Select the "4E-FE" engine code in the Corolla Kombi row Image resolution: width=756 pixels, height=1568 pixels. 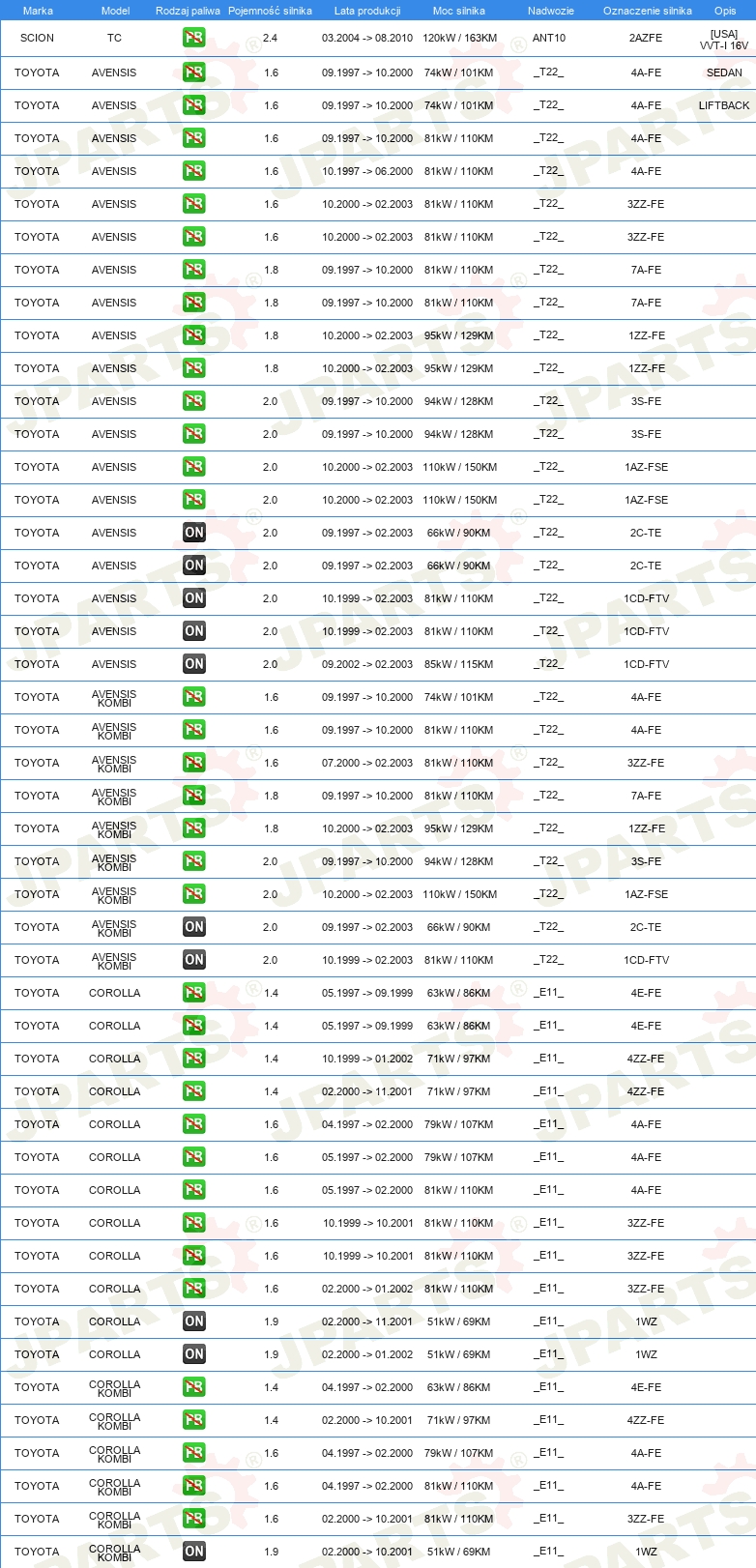646,1387
